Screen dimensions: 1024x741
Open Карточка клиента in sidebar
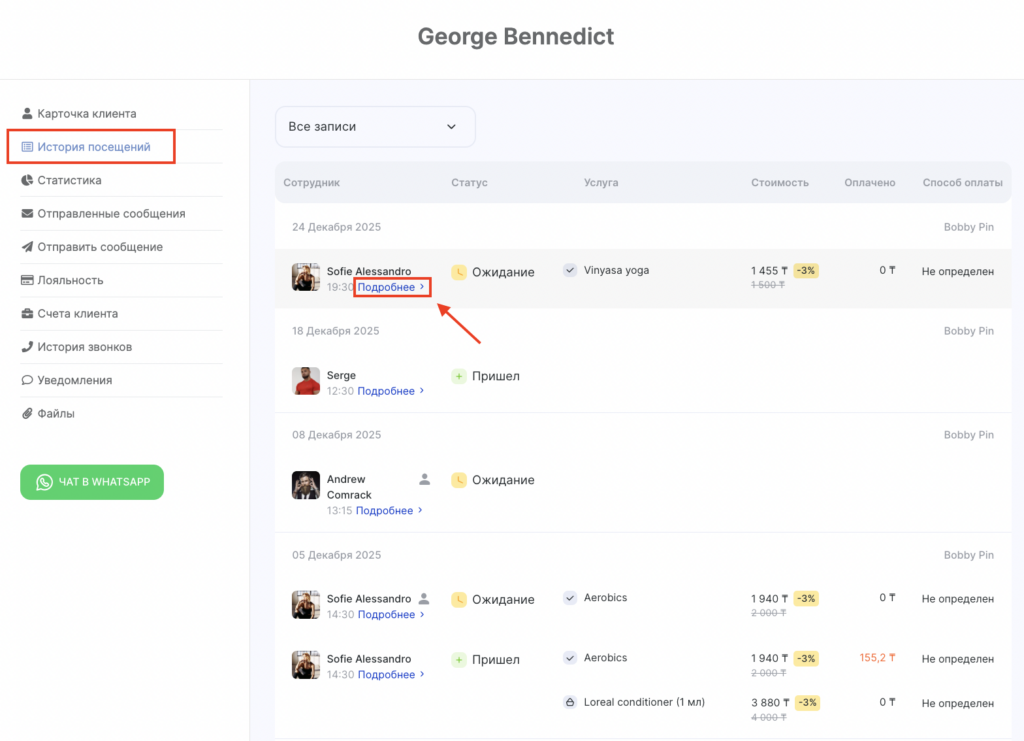tap(86, 114)
